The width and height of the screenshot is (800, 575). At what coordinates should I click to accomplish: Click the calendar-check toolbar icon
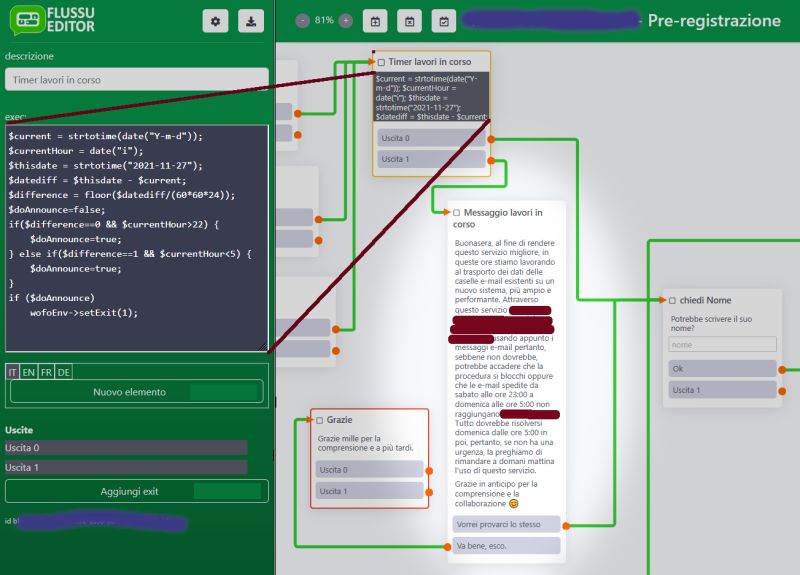pyautogui.click(x=445, y=21)
